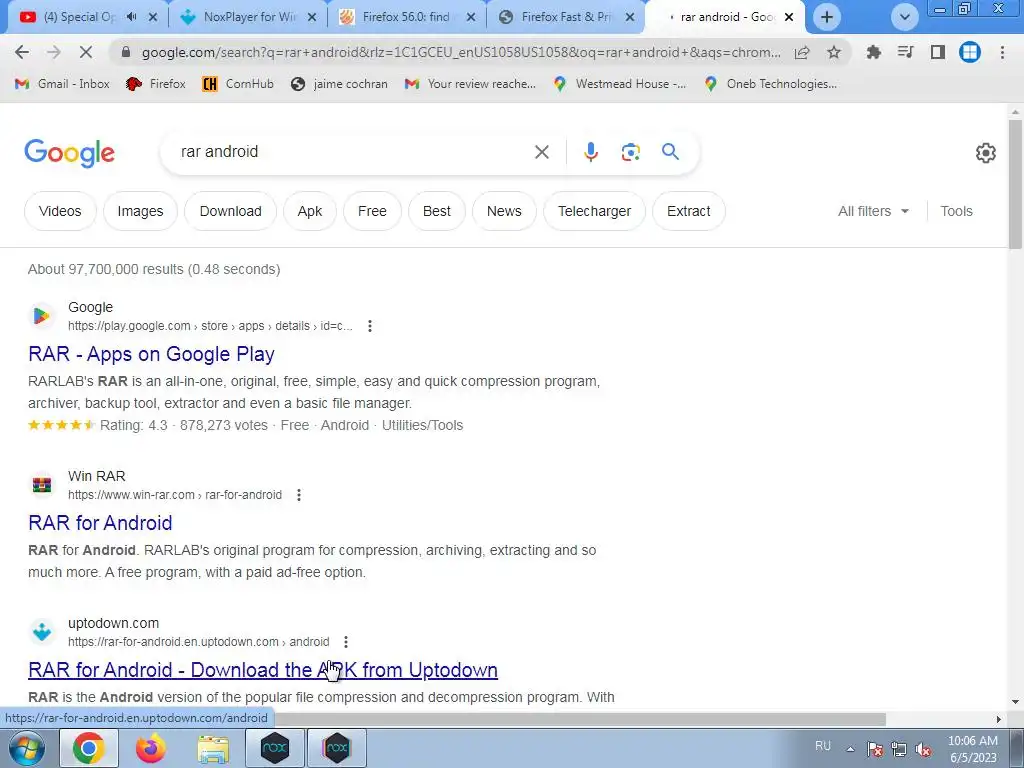Click the Google logo
Viewport: 1024px width, 768px height.
pos(70,153)
